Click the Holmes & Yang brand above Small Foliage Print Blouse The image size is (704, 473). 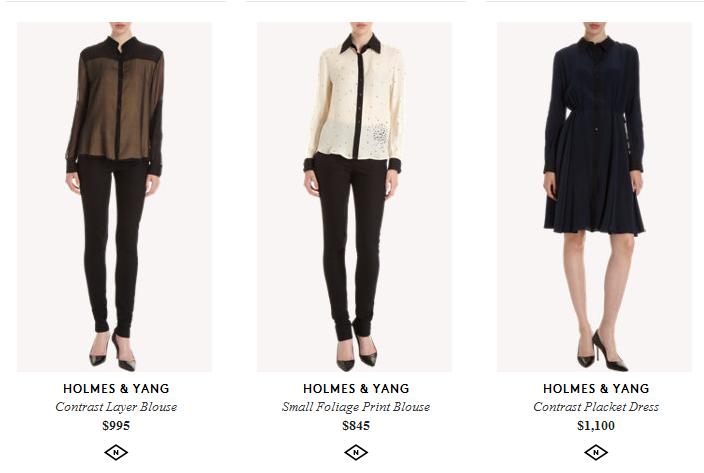356,388
